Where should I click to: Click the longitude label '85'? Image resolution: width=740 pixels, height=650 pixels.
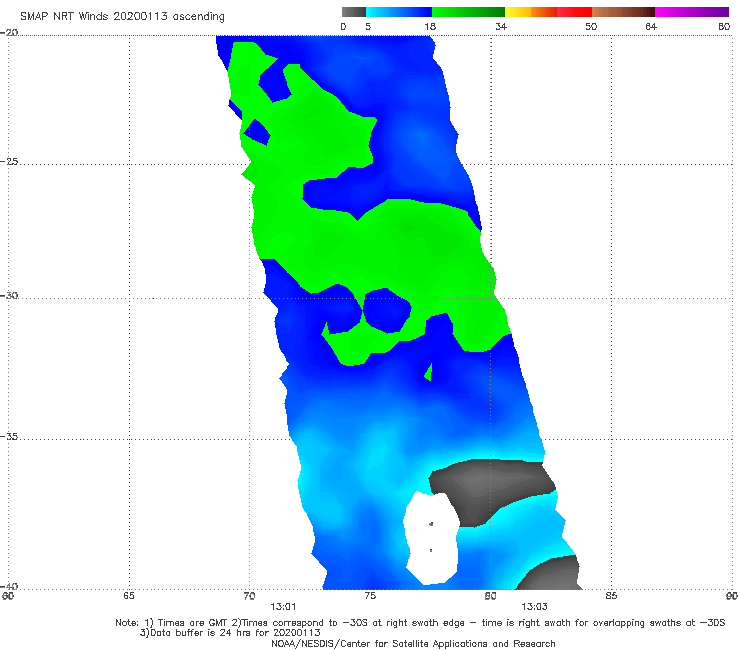click(x=611, y=596)
